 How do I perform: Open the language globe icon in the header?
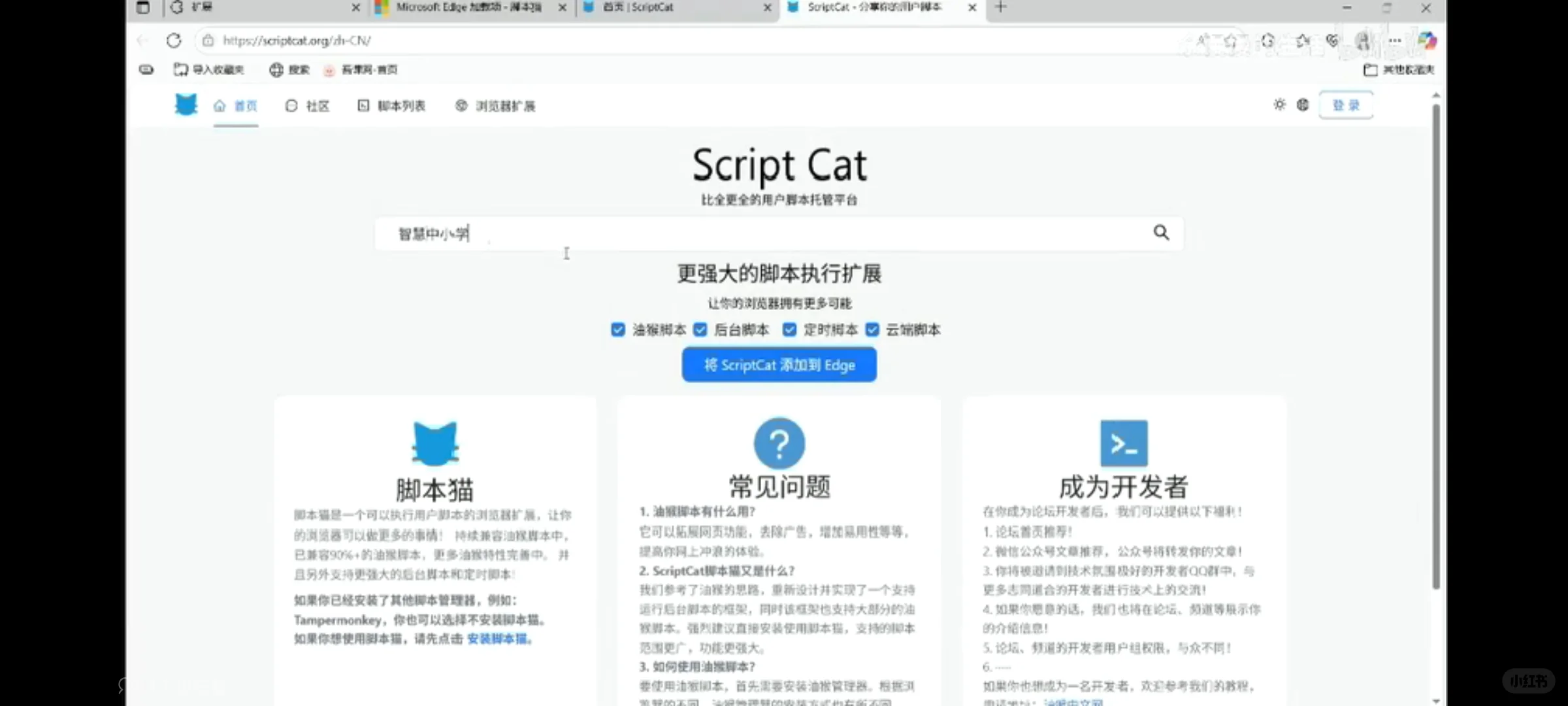1302,105
